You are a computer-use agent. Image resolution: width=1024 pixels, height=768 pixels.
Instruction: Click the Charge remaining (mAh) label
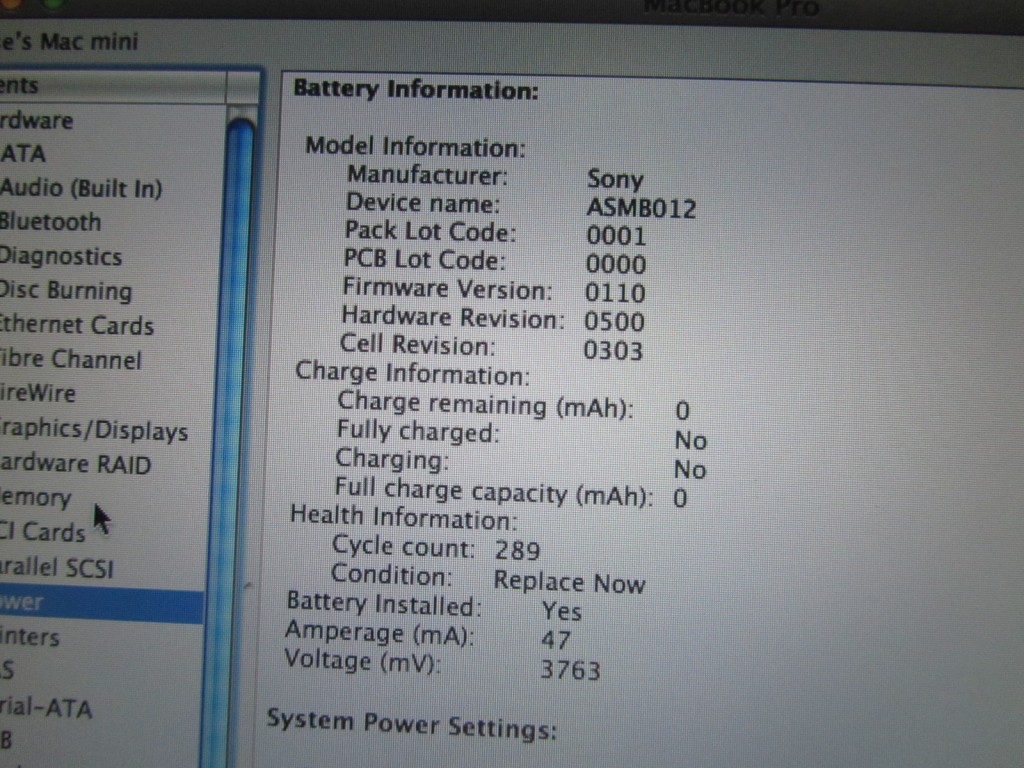pos(485,405)
